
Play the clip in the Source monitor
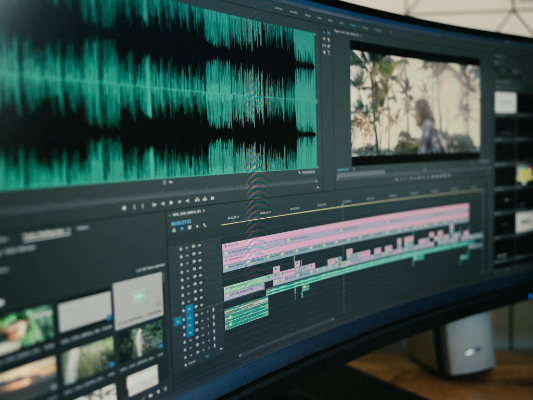[x=171, y=203]
